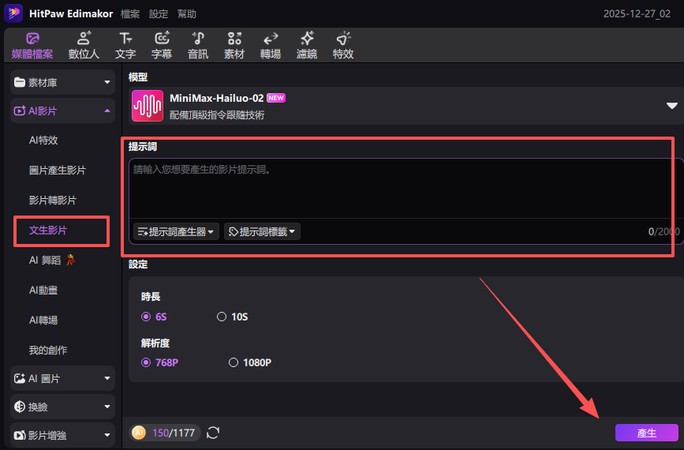Open the 檔案 menu
684x450 pixels.
130,15
